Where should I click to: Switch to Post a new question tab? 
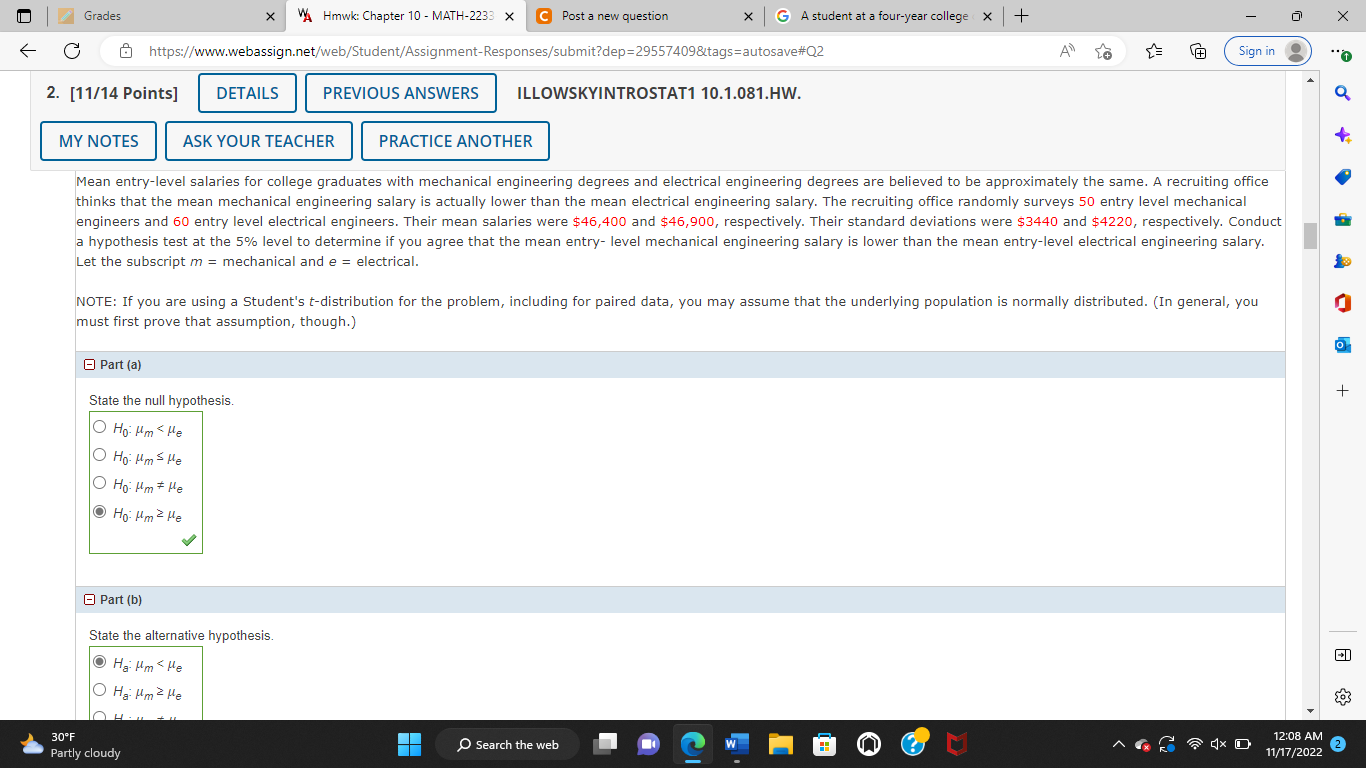click(x=644, y=16)
